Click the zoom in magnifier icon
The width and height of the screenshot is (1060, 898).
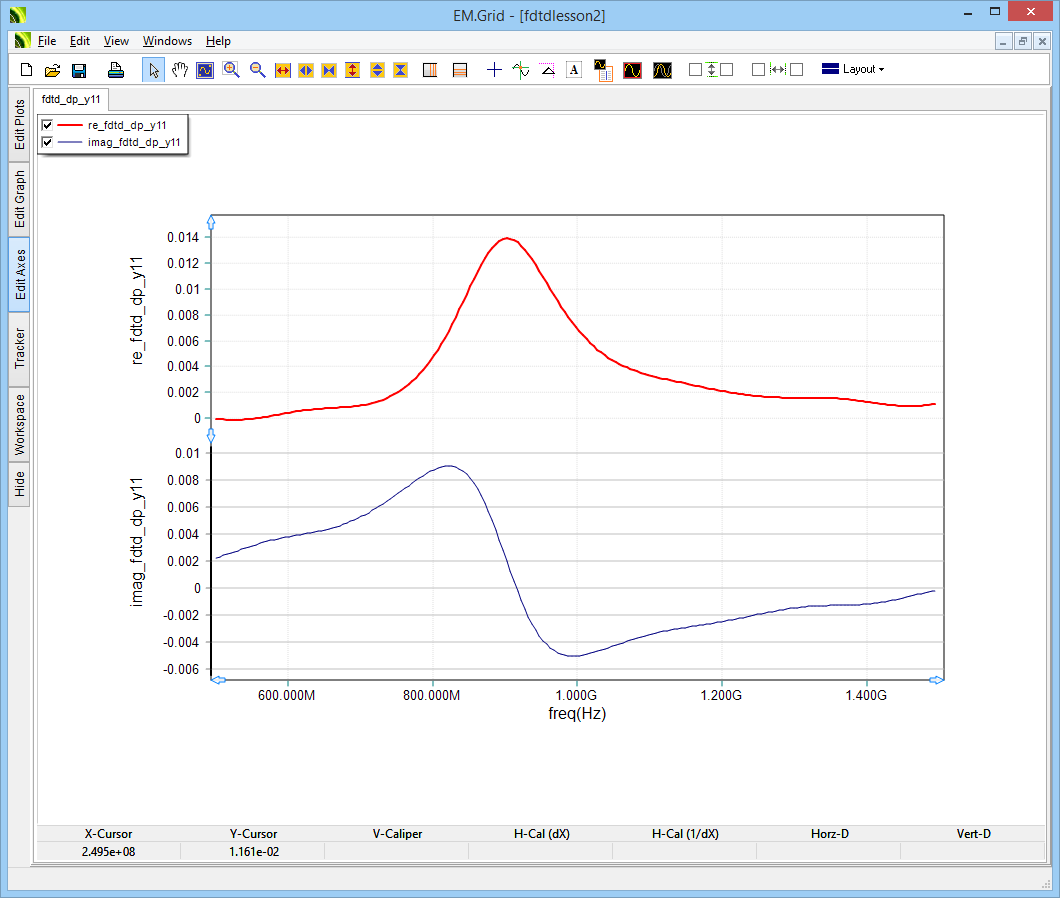pos(231,70)
